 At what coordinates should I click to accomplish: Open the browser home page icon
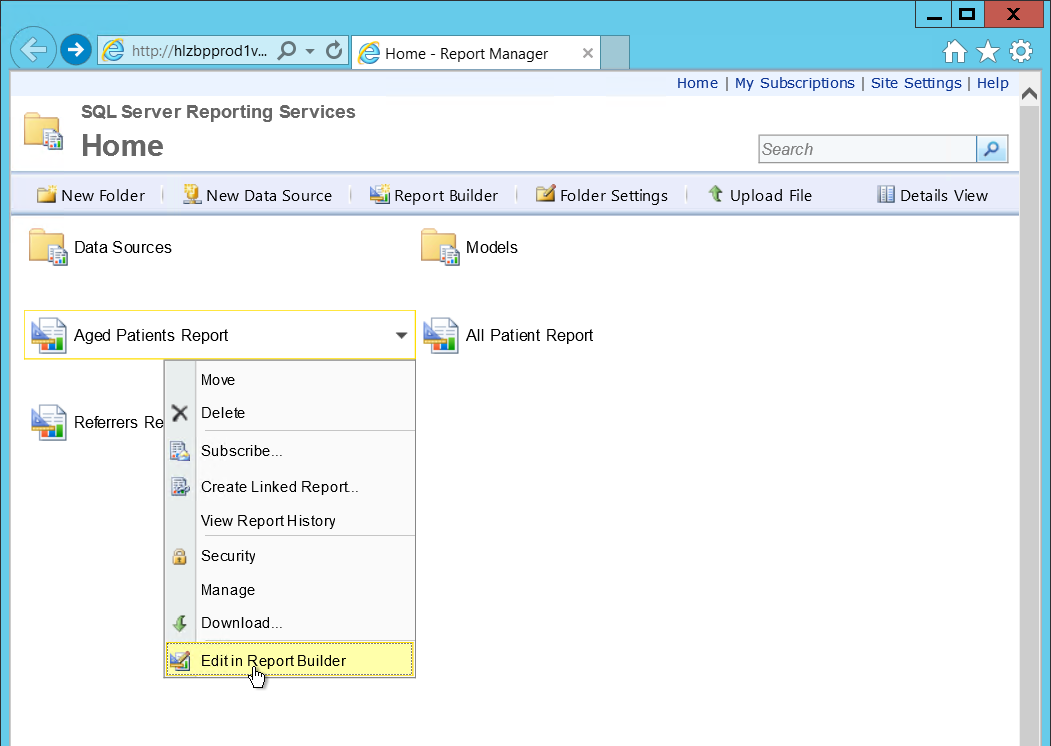pos(955,52)
